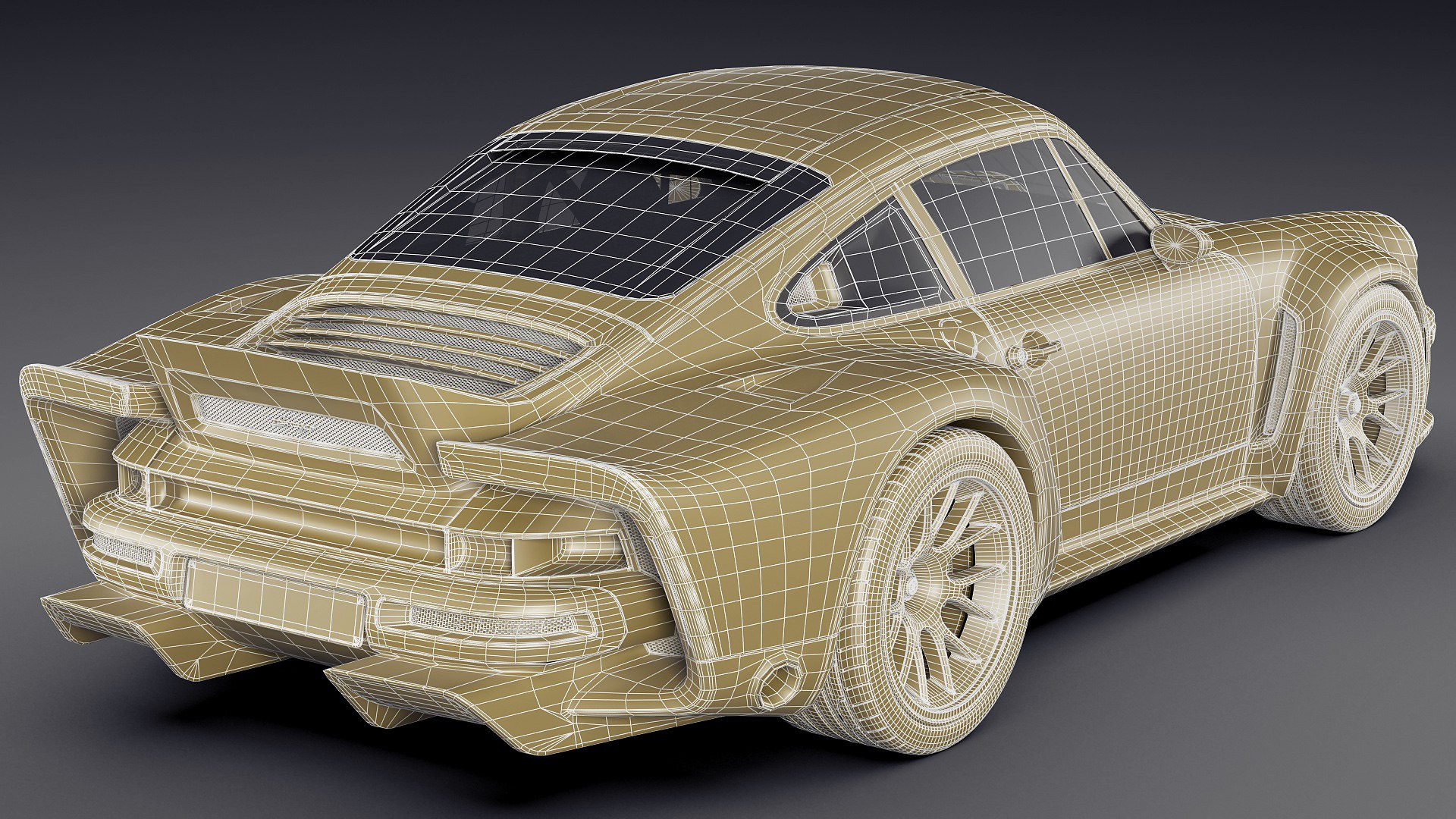Click the mesh grille in the ducktail spoiler

click(x=297, y=426)
